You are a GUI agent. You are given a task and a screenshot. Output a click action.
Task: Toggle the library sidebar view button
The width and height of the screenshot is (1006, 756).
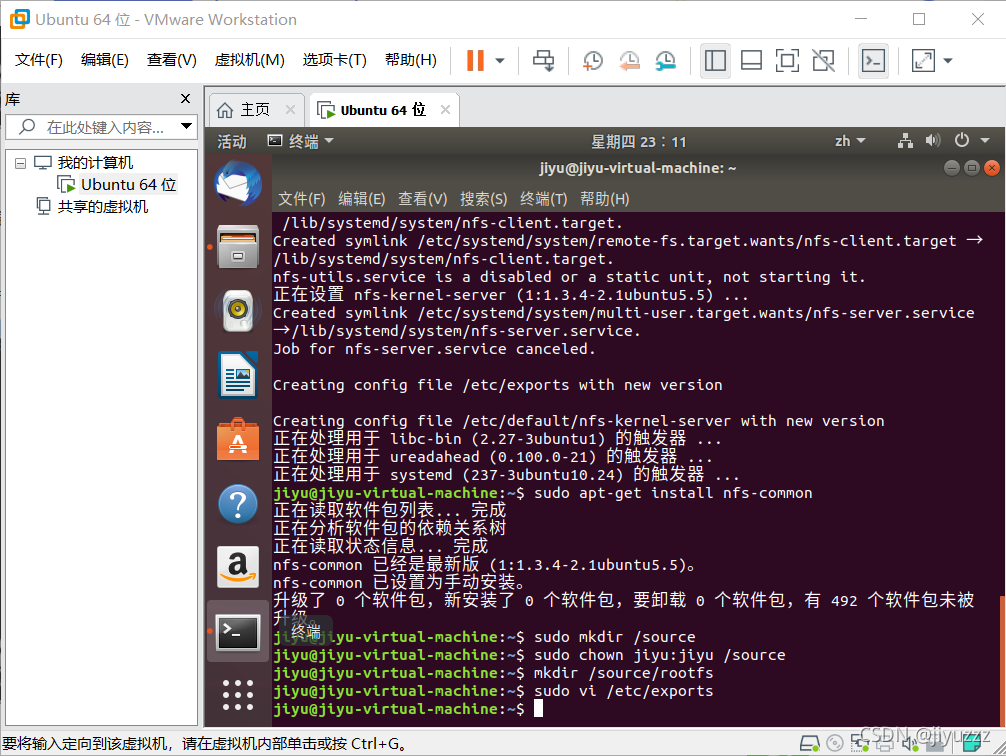tap(715, 60)
